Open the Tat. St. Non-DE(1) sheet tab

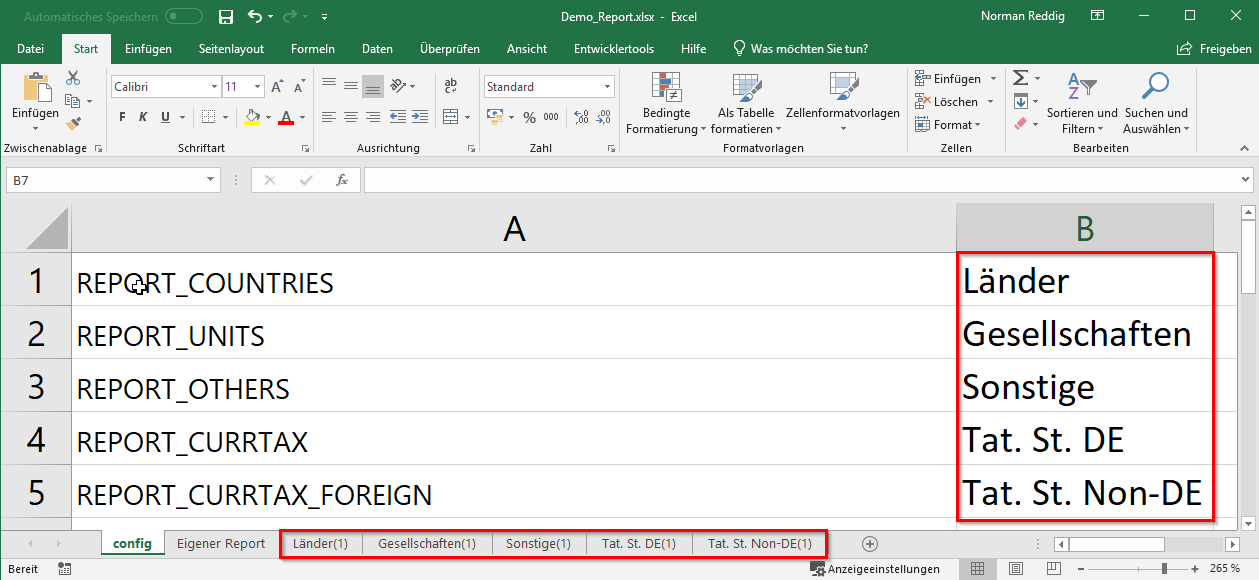pos(760,544)
